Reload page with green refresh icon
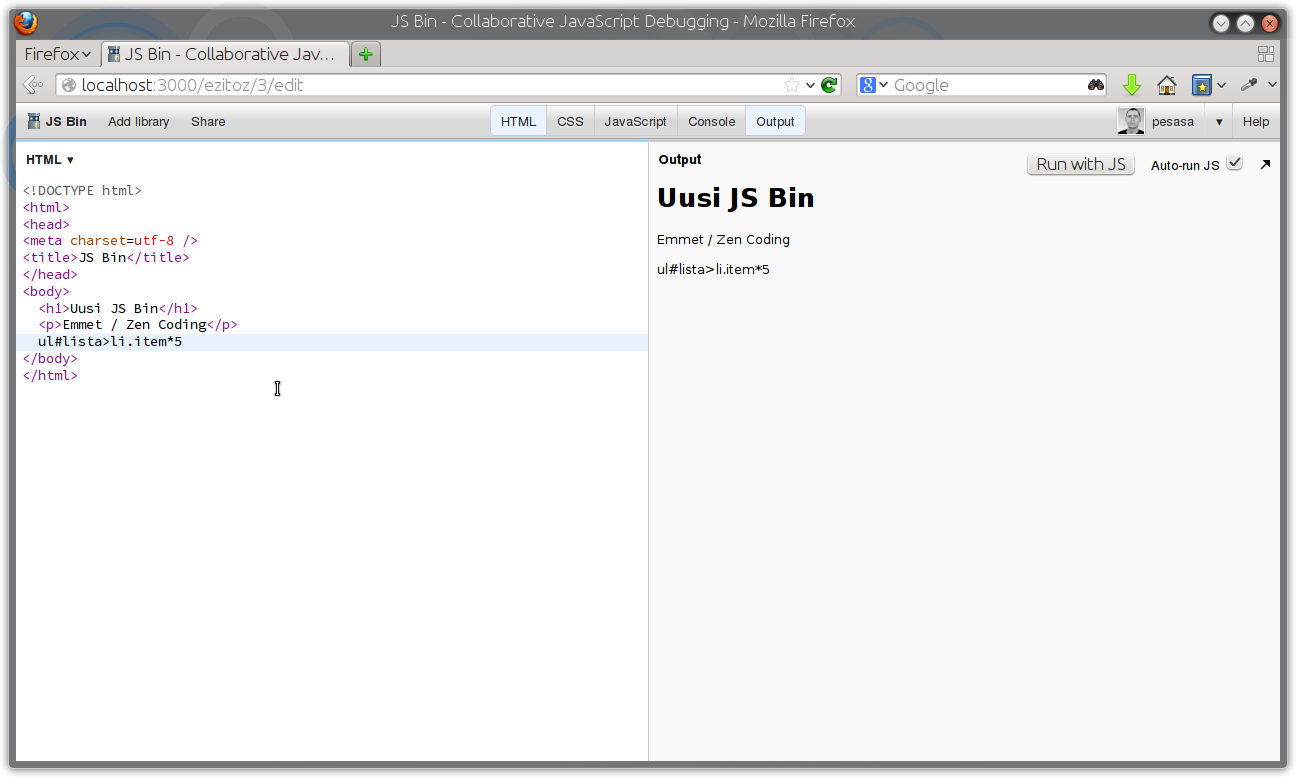 [x=829, y=85]
